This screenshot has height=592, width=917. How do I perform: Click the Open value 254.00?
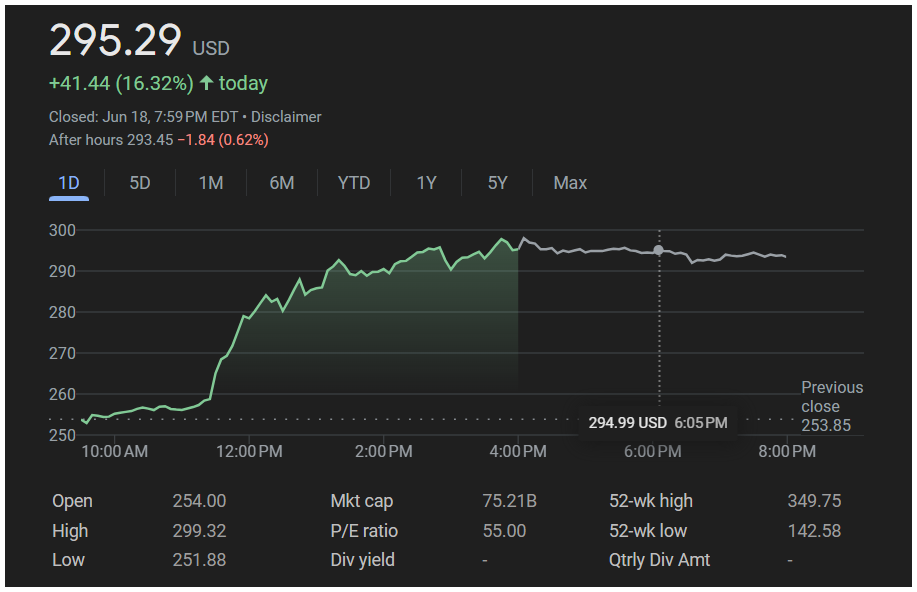pyautogui.click(x=199, y=501)
